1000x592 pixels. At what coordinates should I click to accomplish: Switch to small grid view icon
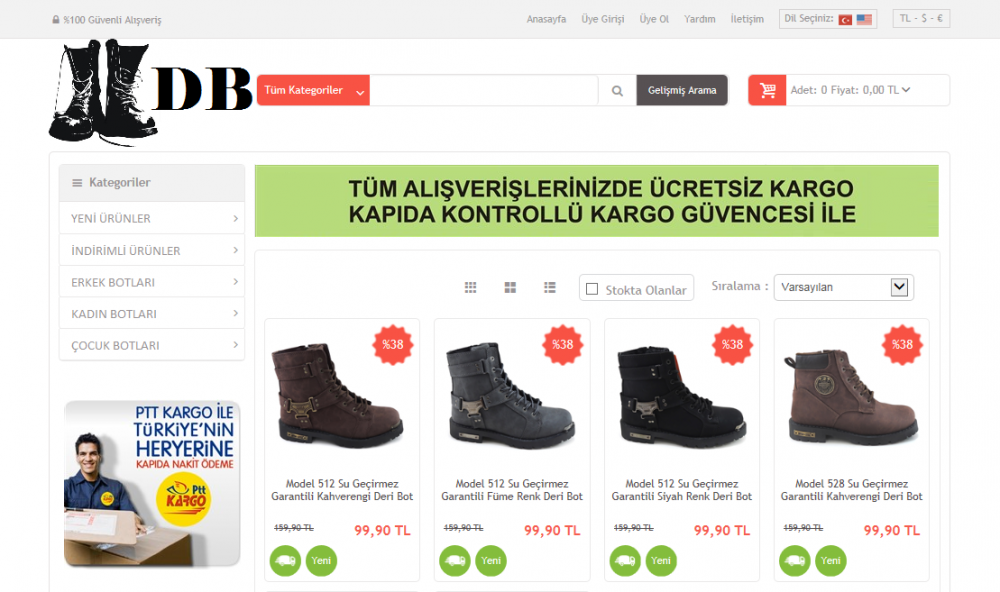tap(471, 288)
